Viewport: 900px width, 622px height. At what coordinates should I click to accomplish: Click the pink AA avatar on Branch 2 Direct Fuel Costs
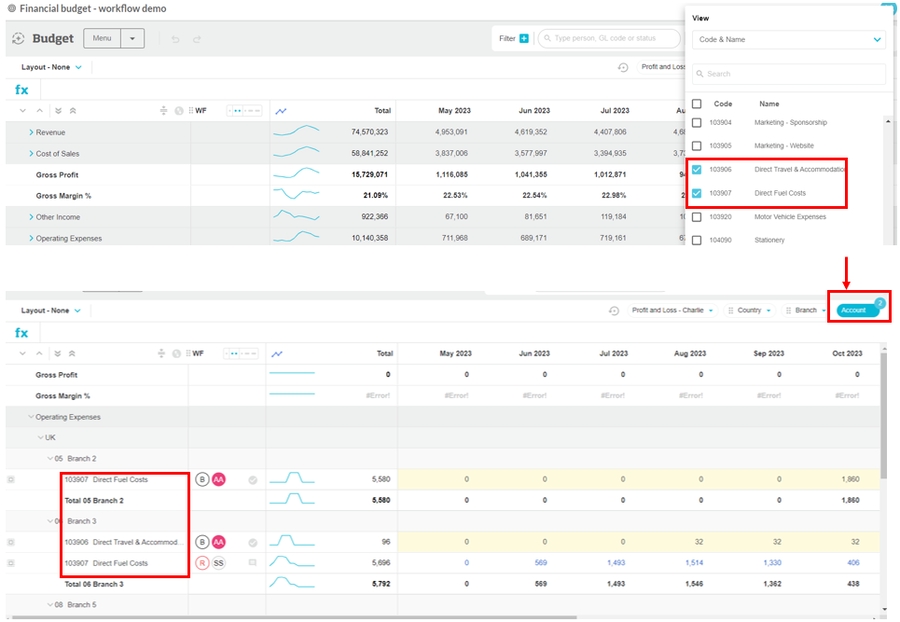point(219,480)
